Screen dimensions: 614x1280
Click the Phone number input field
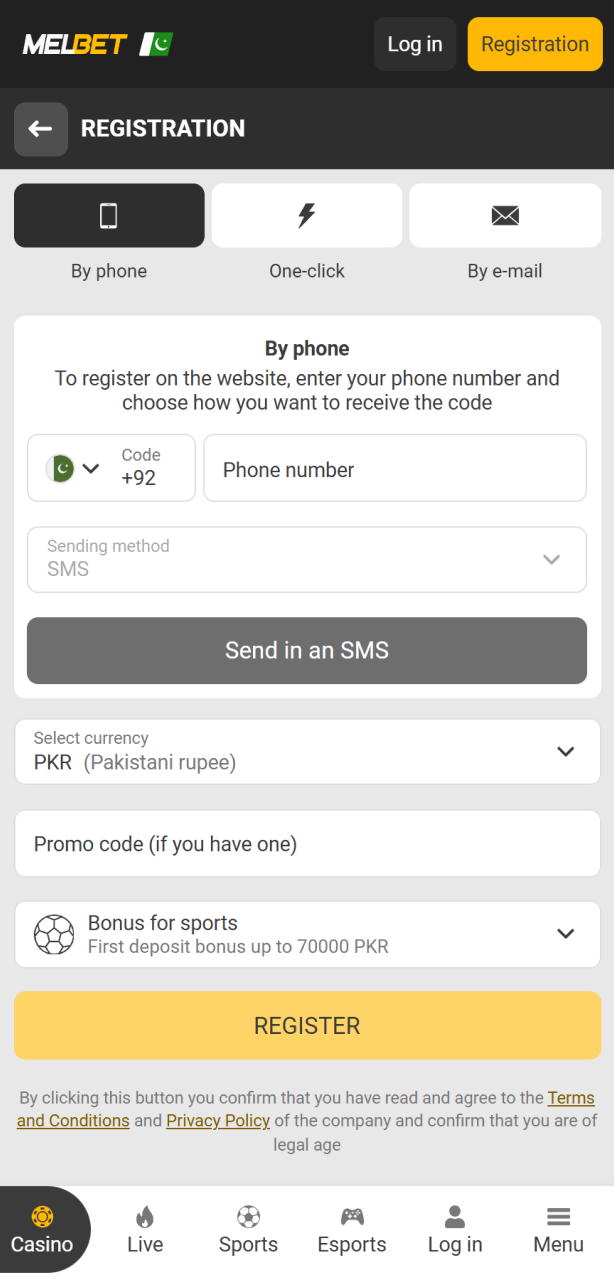(x=395, y=467)
